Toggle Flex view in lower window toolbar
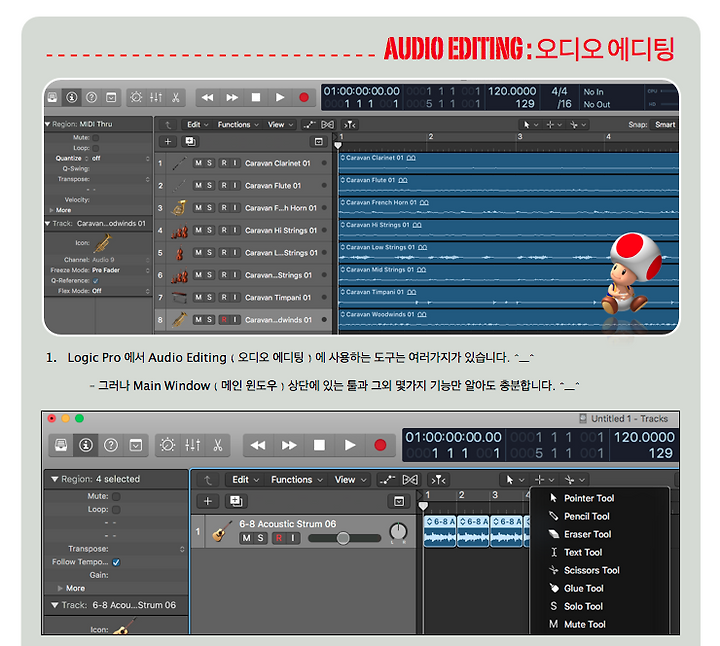The width and height of the screenshot is (720, 646). pyautogui.click(x=410, y=480)
